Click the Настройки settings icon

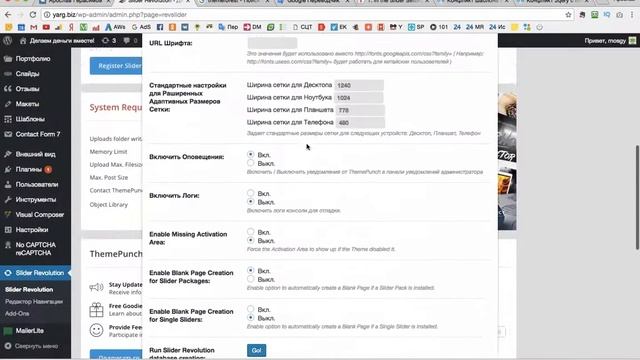8,230
